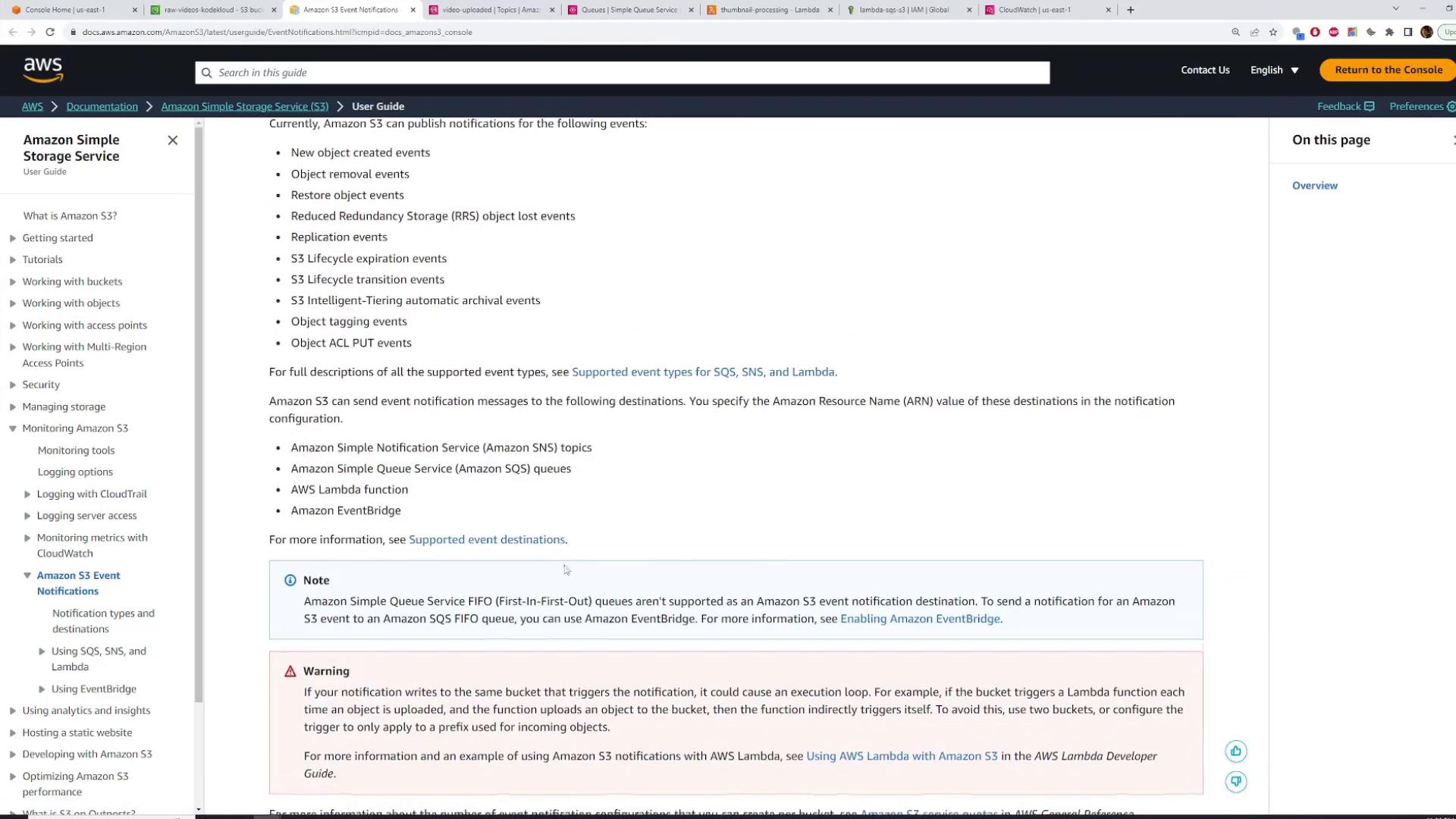Click the thumbs down feedback icon
The image size is (1456, 819).
tap(1236, 782)
